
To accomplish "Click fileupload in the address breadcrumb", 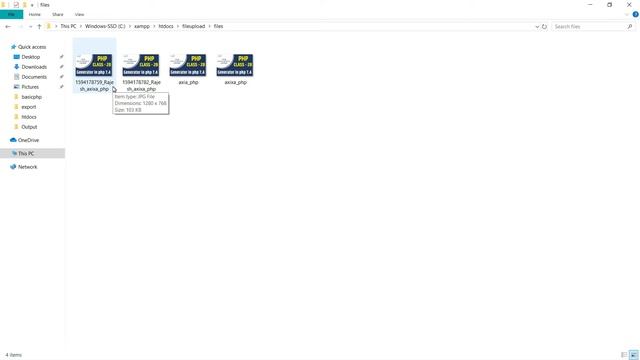I will pyautogui.click(x=193, y=26).
